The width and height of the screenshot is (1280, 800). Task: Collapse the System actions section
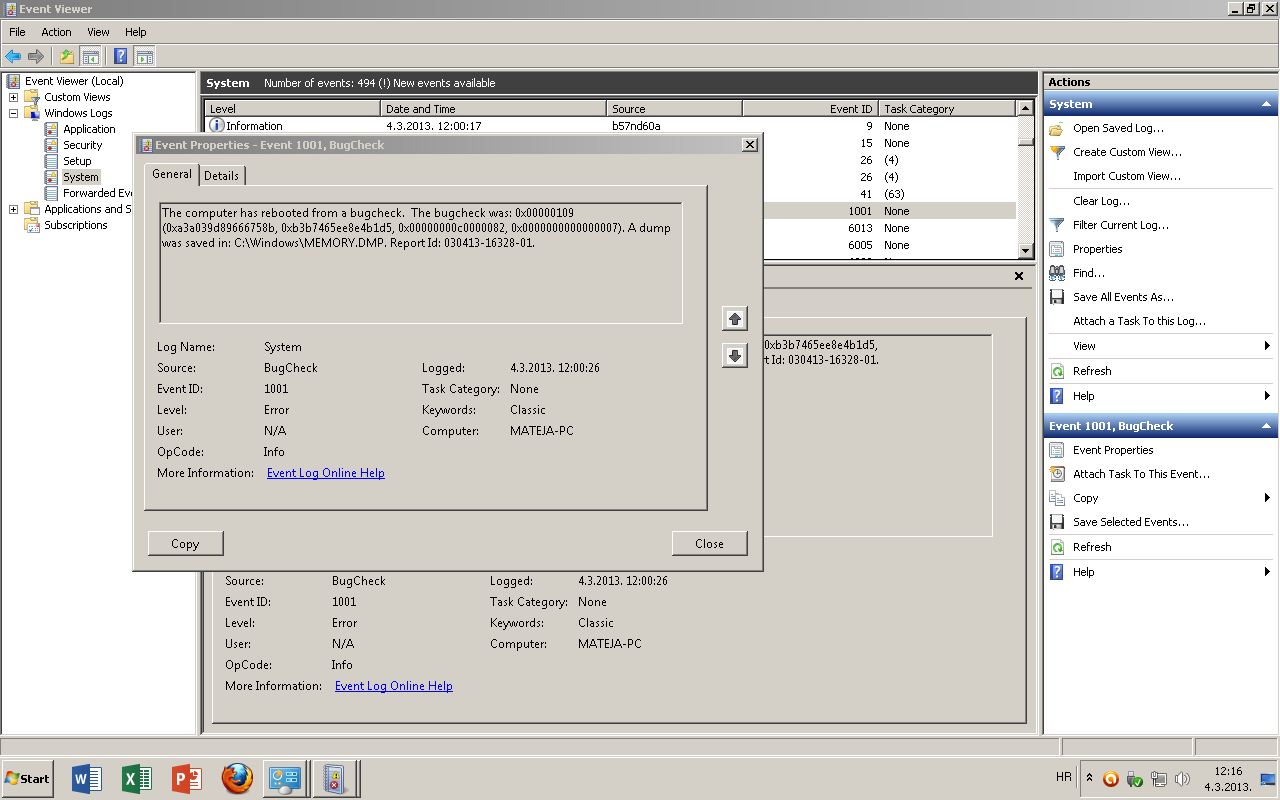click(1266, 104)
